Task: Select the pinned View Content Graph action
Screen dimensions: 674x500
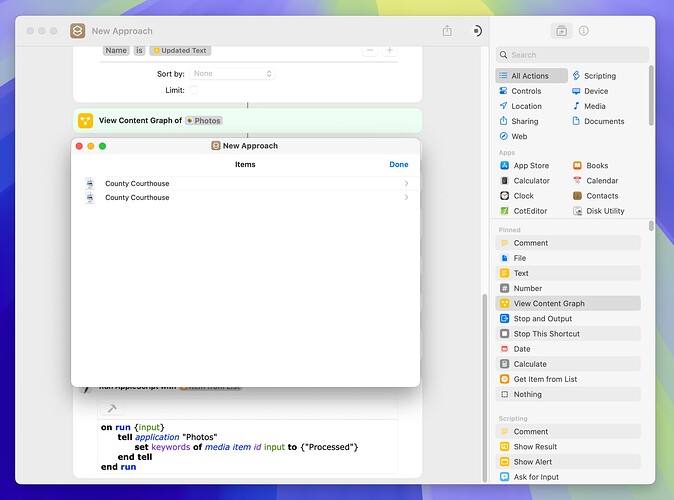Action: point(568,304)
